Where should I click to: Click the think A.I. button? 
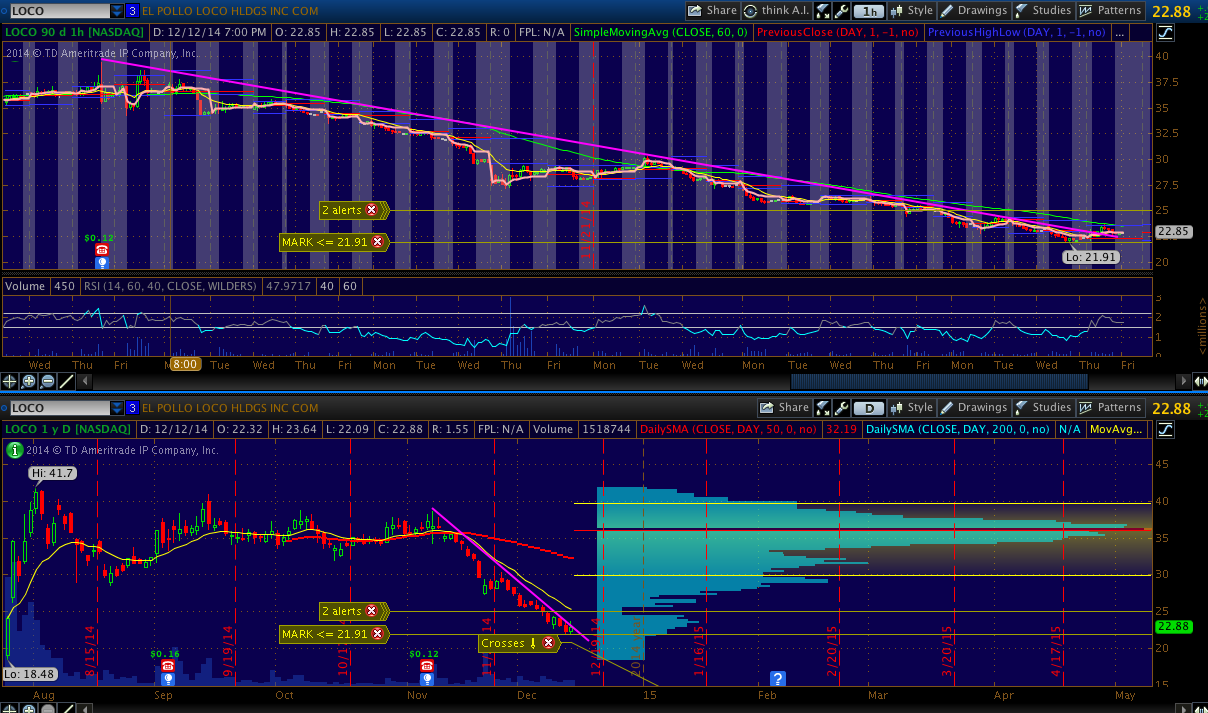click(775, 11)
